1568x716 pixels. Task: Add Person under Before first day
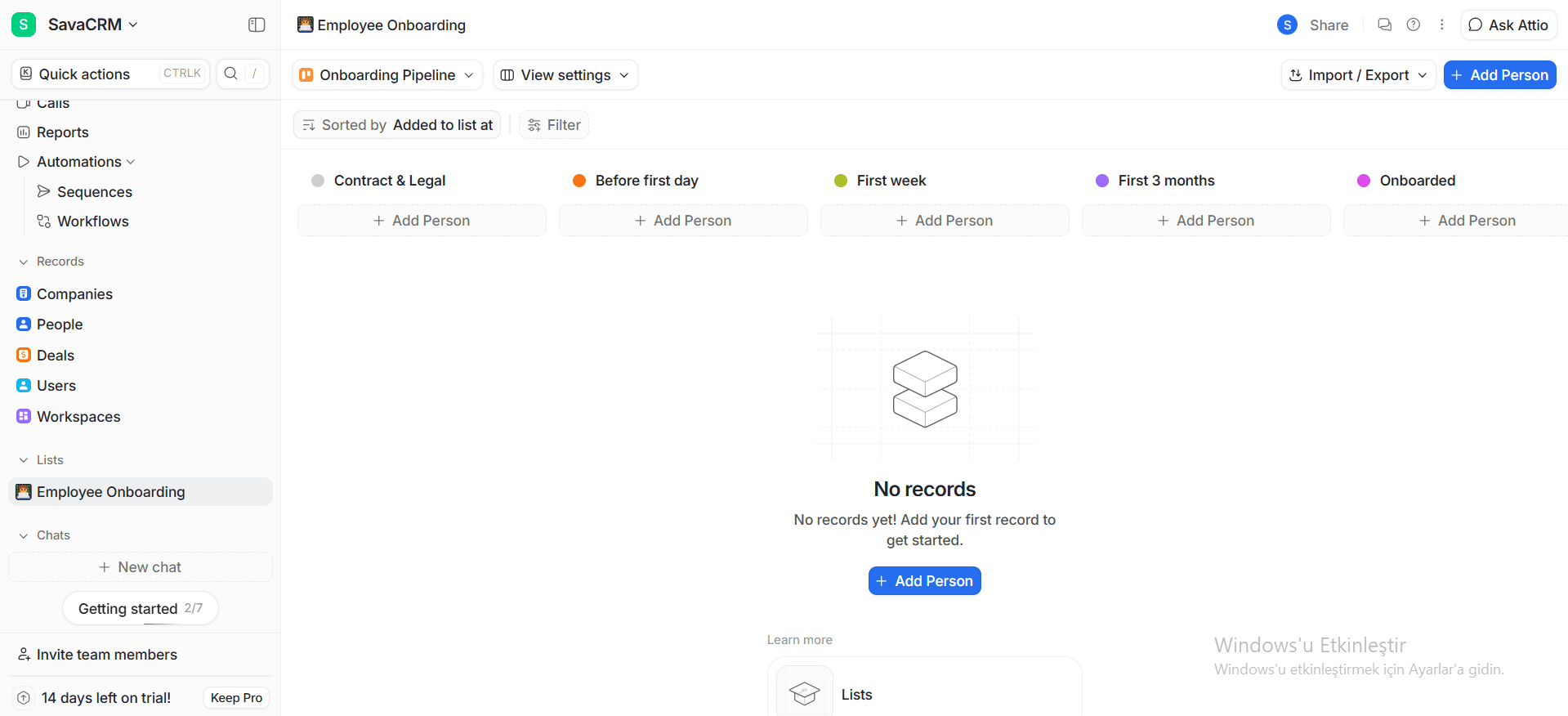pyautogui.click(x=683, y=221)
